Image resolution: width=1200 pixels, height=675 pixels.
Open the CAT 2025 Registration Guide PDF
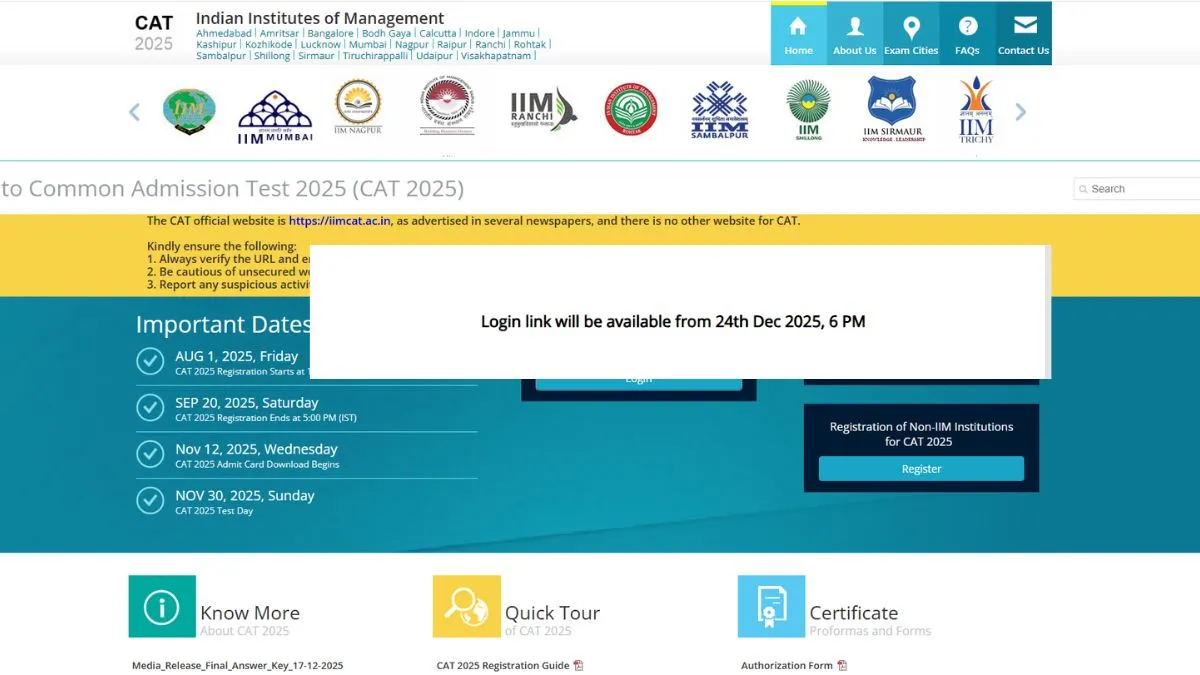[x=503, y=666]
